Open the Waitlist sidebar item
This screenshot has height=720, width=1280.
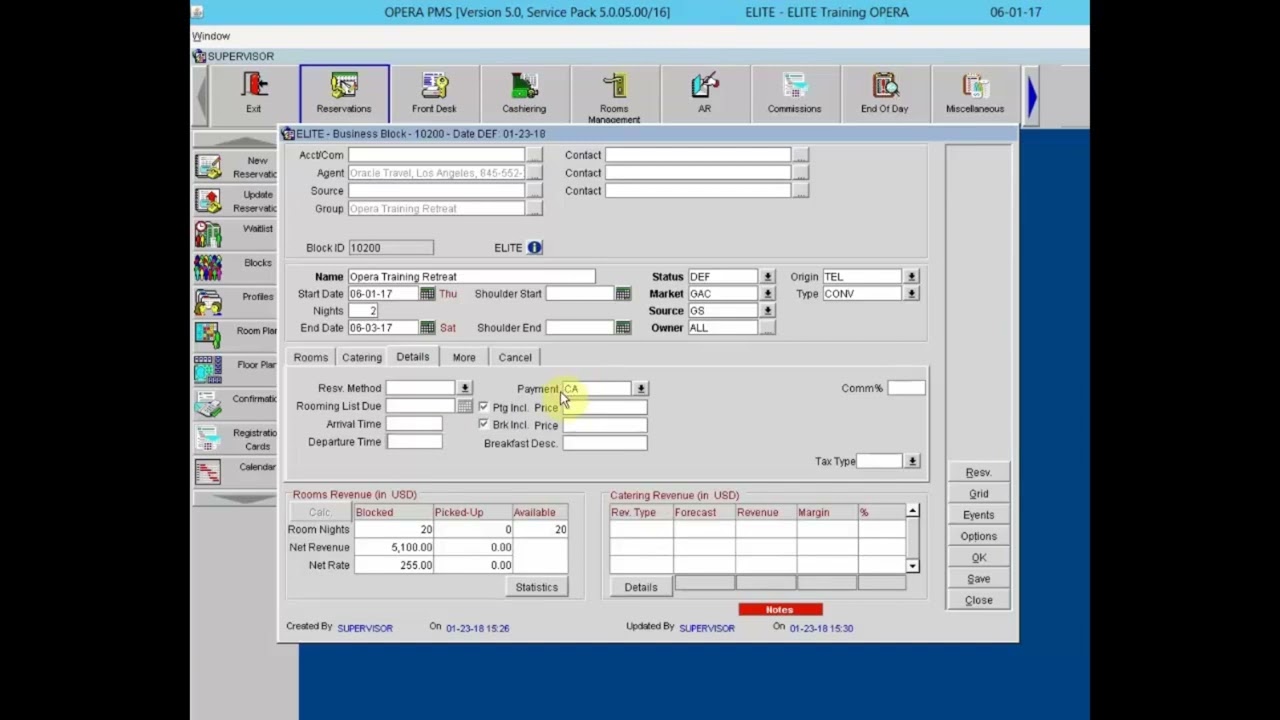(235, 234)
